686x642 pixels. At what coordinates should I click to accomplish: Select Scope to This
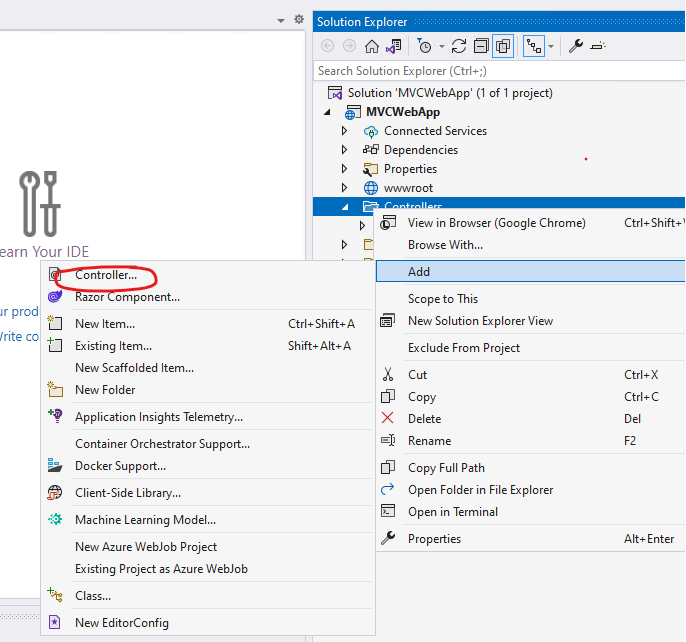coord(443,299)
